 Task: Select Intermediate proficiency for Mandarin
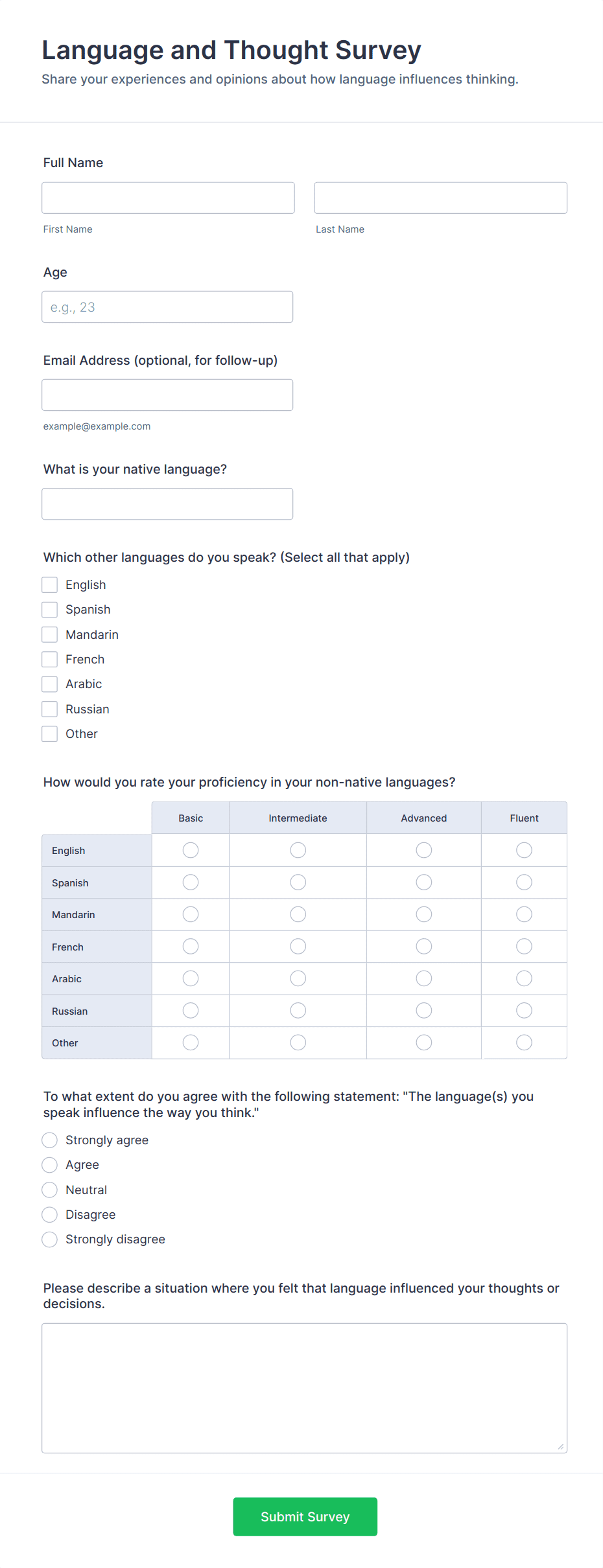point(297,914)
